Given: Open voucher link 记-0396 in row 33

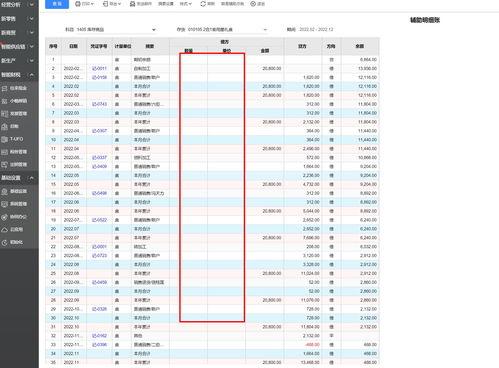Looking at the screenshot, I should [99, 345].
